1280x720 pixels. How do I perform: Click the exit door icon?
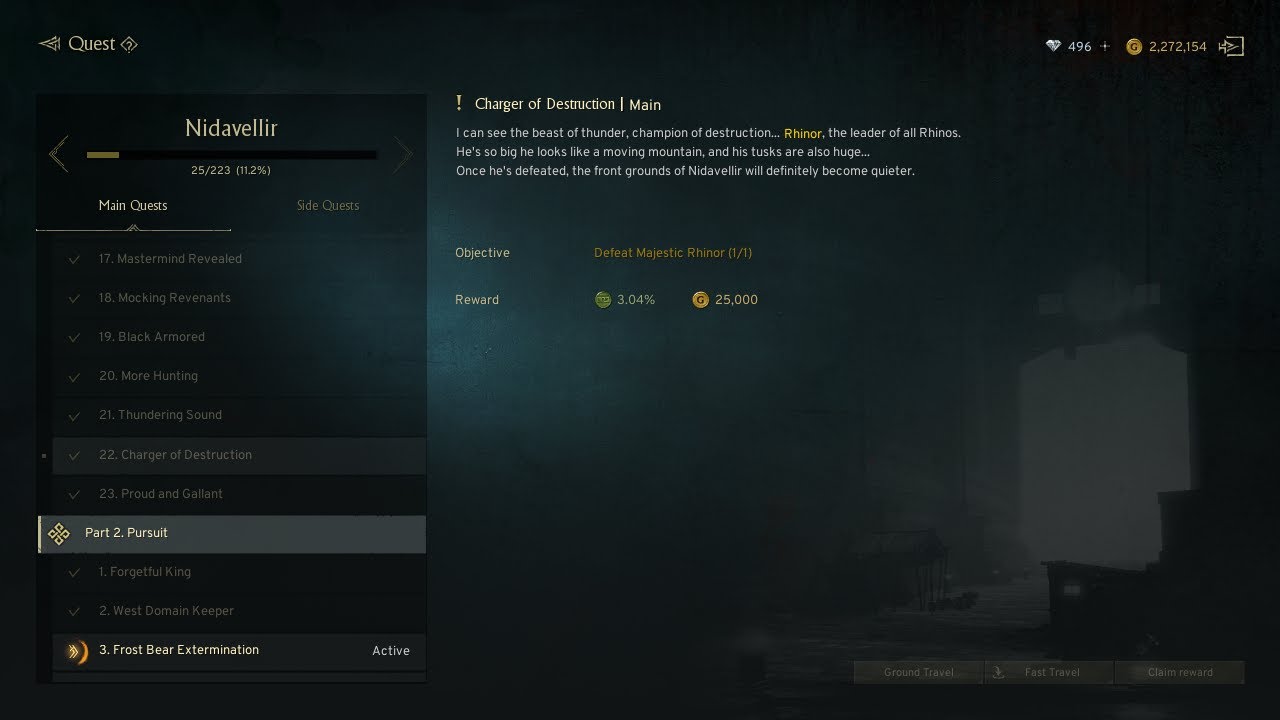click(x=1231, y=46)
